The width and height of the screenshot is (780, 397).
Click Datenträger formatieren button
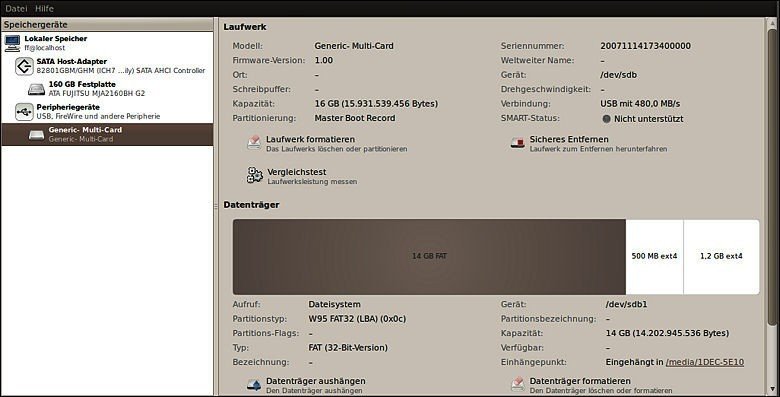point(591,385)
